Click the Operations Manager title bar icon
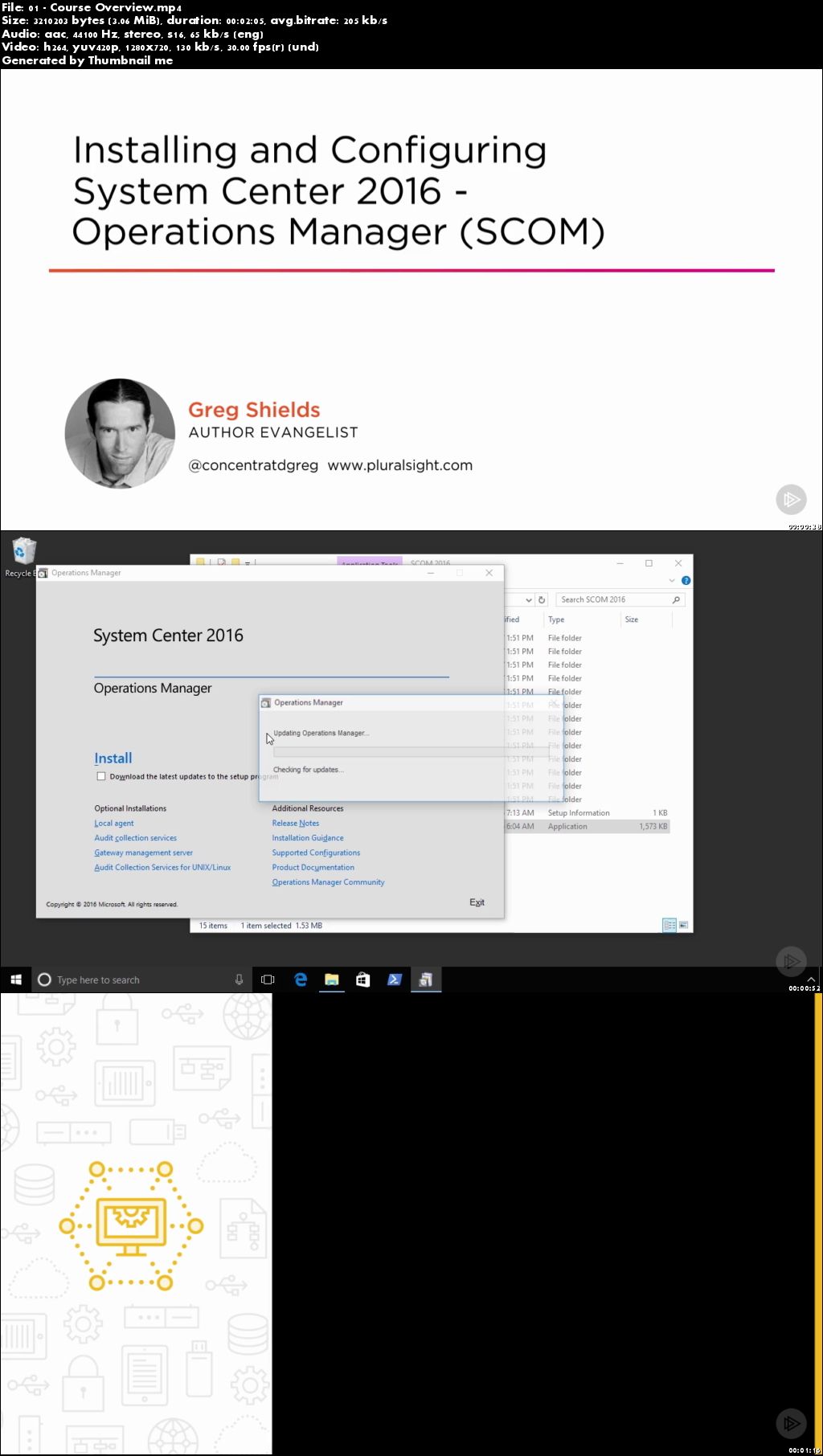Viewport: 823px width, 1456px height. 43,573
